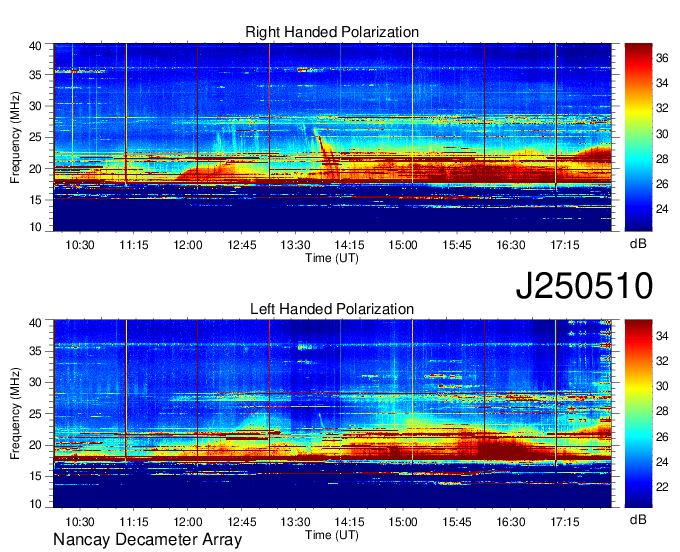Click the 10:30 tick of the lower plot

point(80,522)
